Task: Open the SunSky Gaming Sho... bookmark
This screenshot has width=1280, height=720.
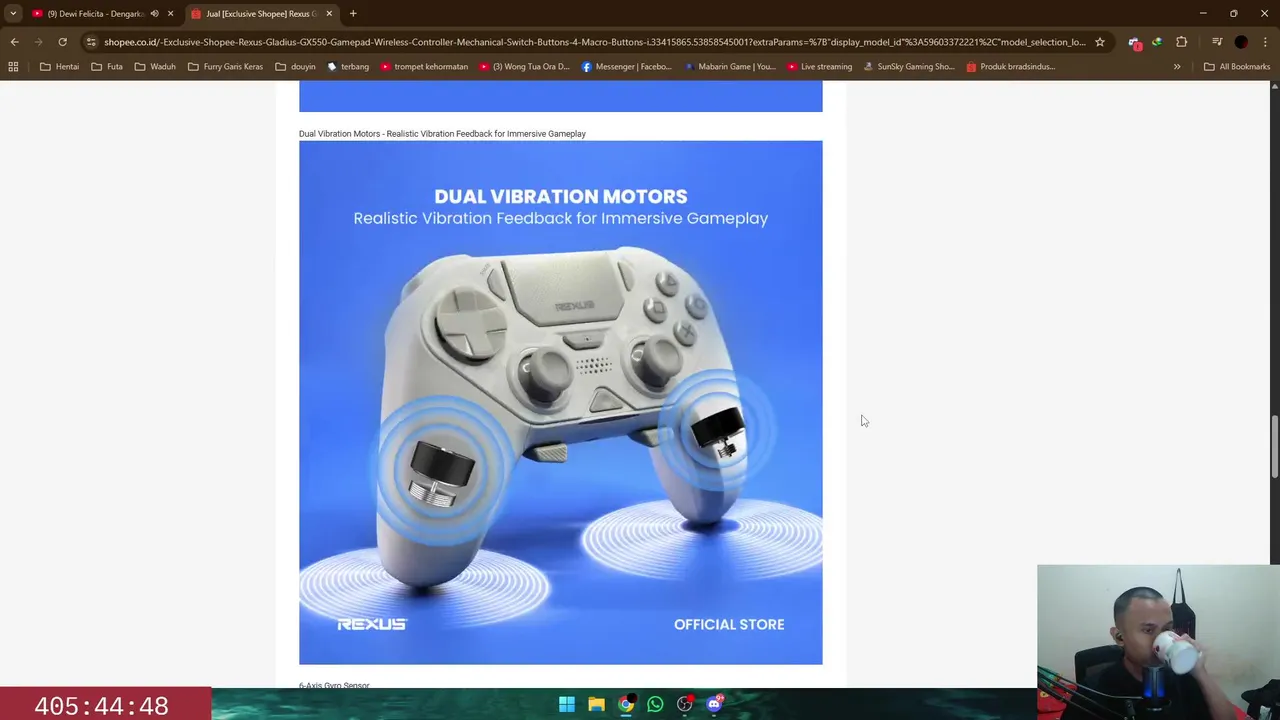Action: 908,67
